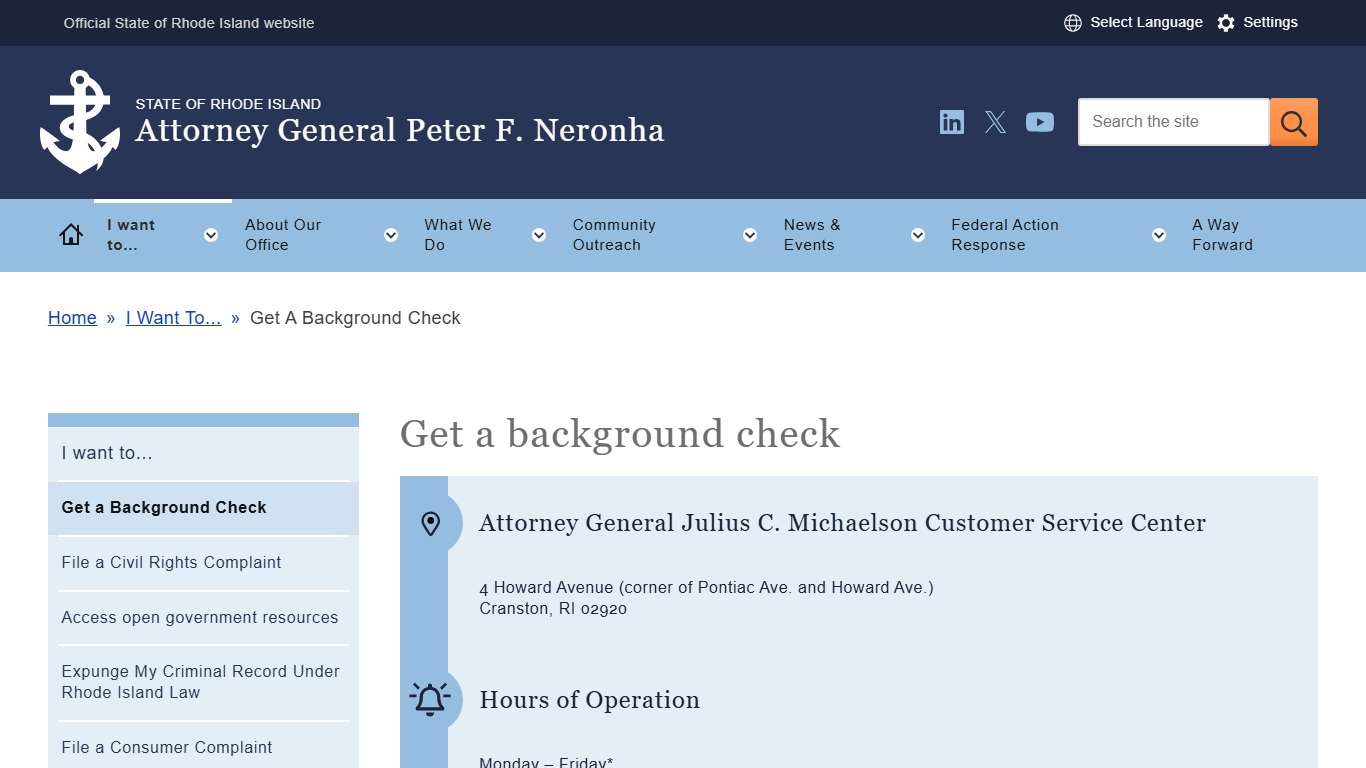Select the What We Do menu item
1366x768 pixels.
457,235
